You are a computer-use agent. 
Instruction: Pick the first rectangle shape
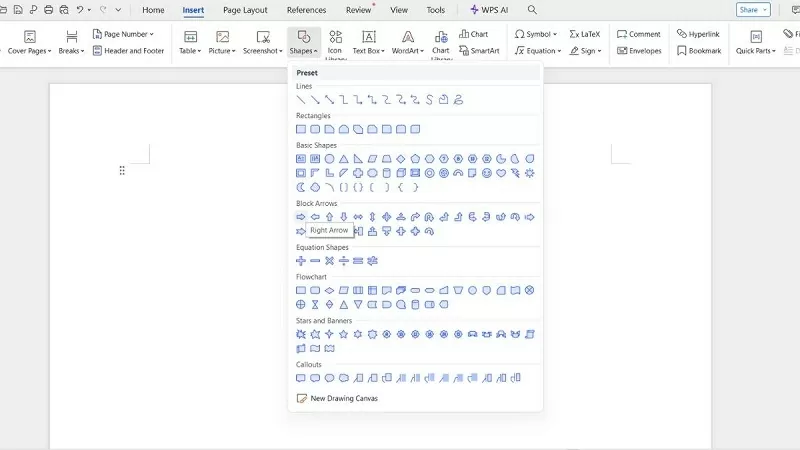(300, 129)
